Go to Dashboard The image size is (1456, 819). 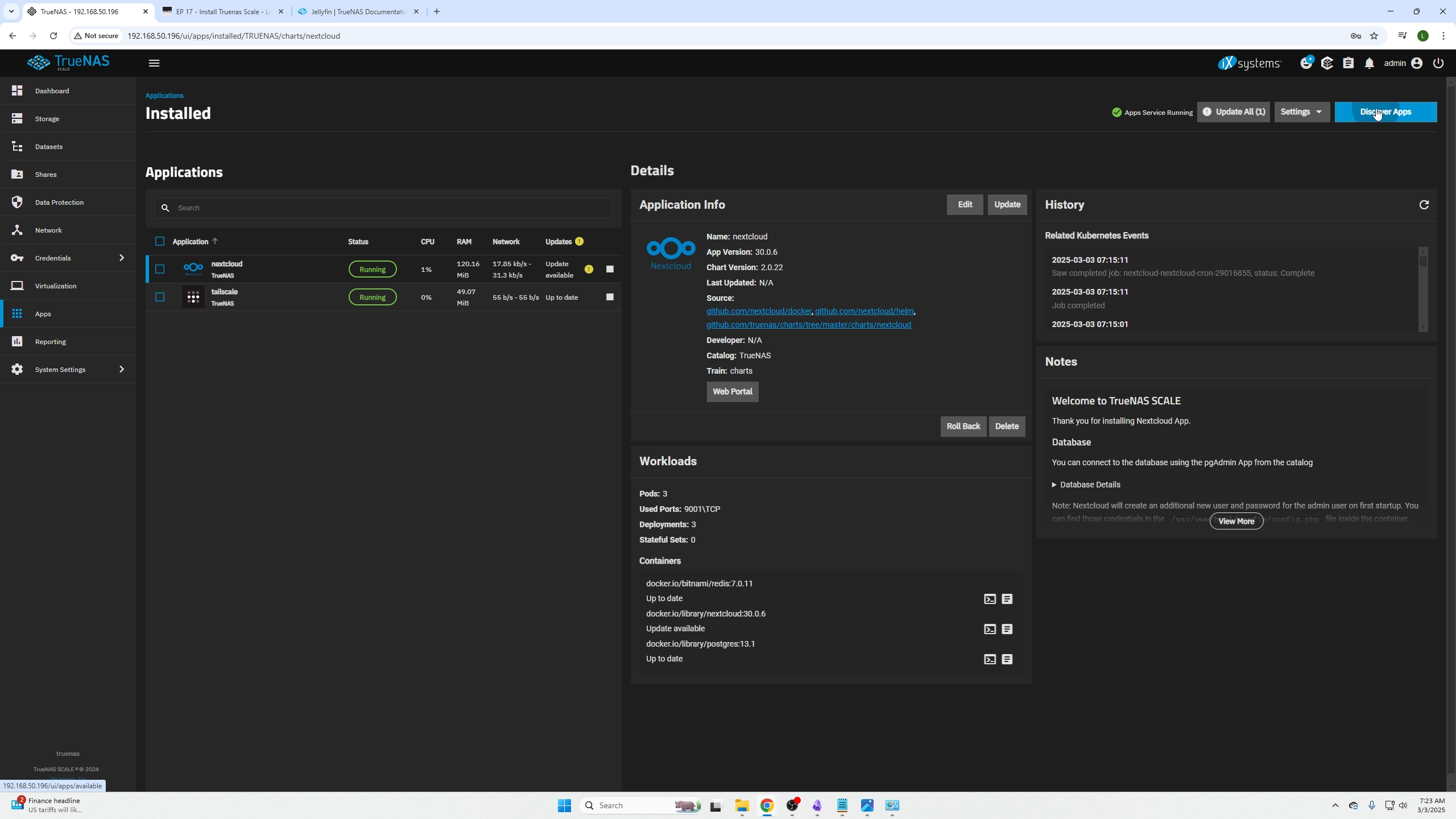[68, 91]
